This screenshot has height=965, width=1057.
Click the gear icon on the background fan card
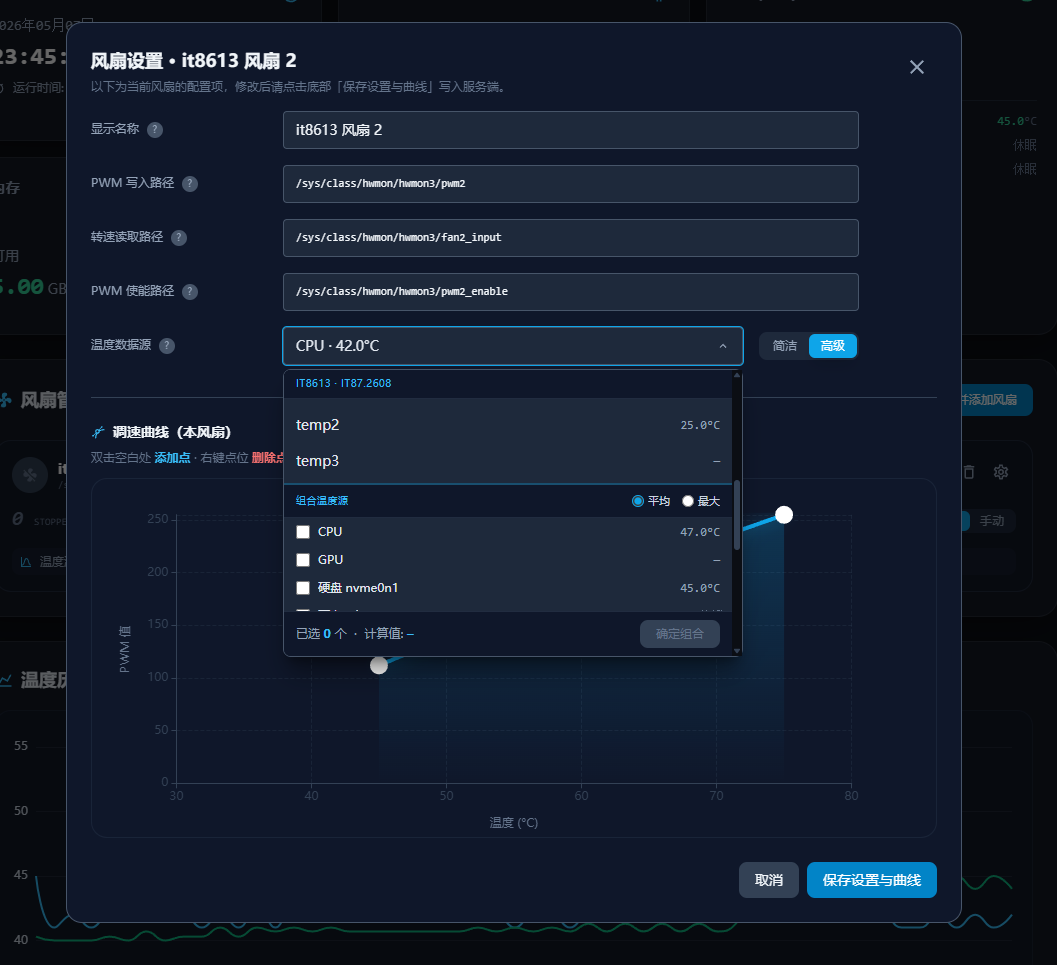click(x=1000, y=472)
